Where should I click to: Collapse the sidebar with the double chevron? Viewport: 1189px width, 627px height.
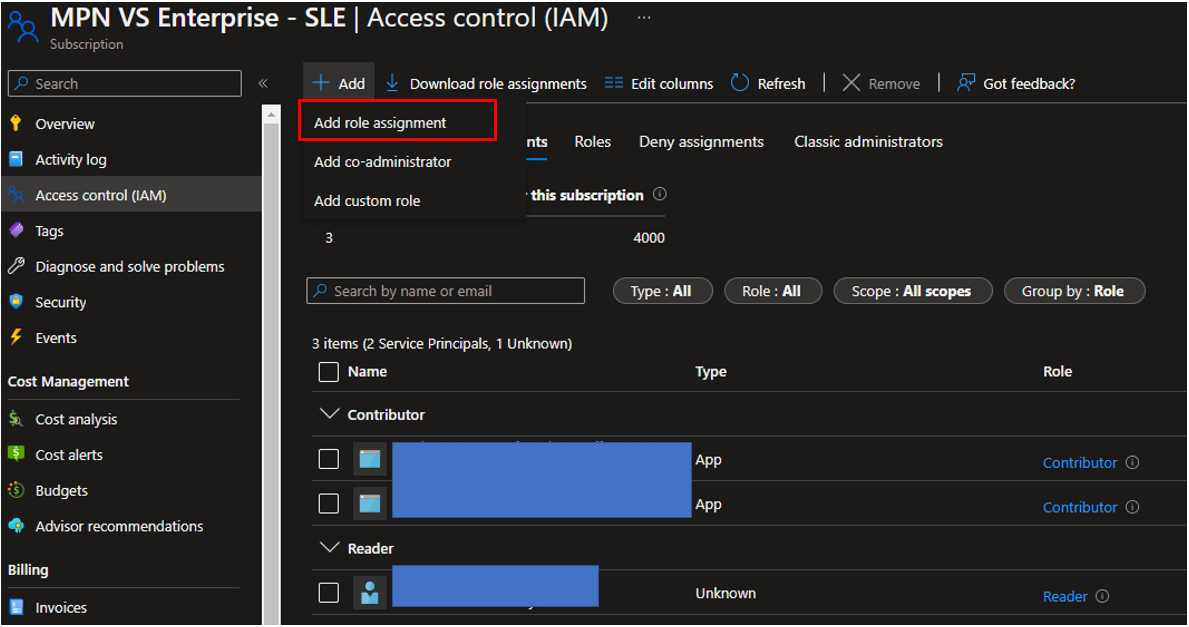(263, 83)
